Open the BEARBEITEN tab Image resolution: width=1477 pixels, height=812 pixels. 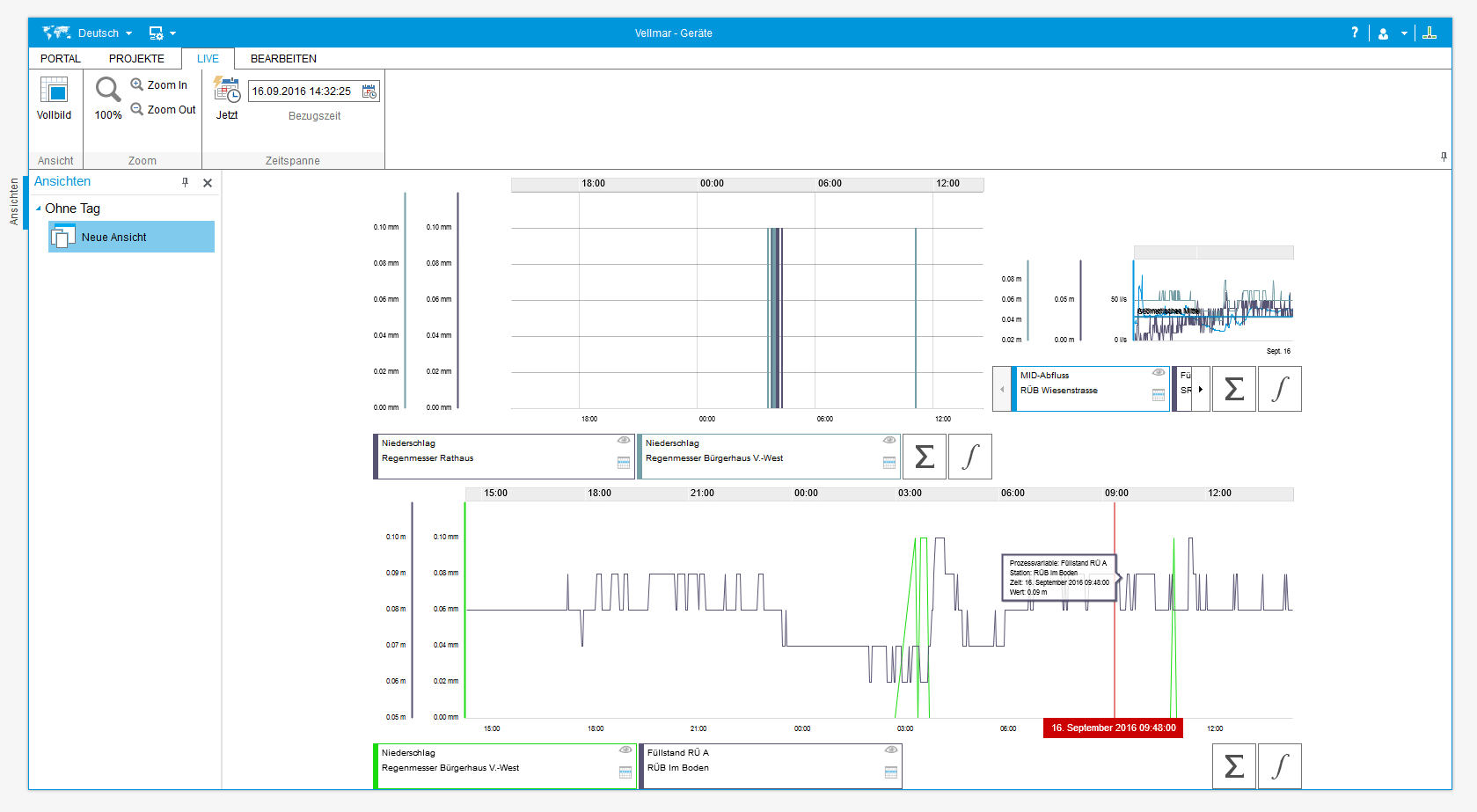tap(283, 59)
